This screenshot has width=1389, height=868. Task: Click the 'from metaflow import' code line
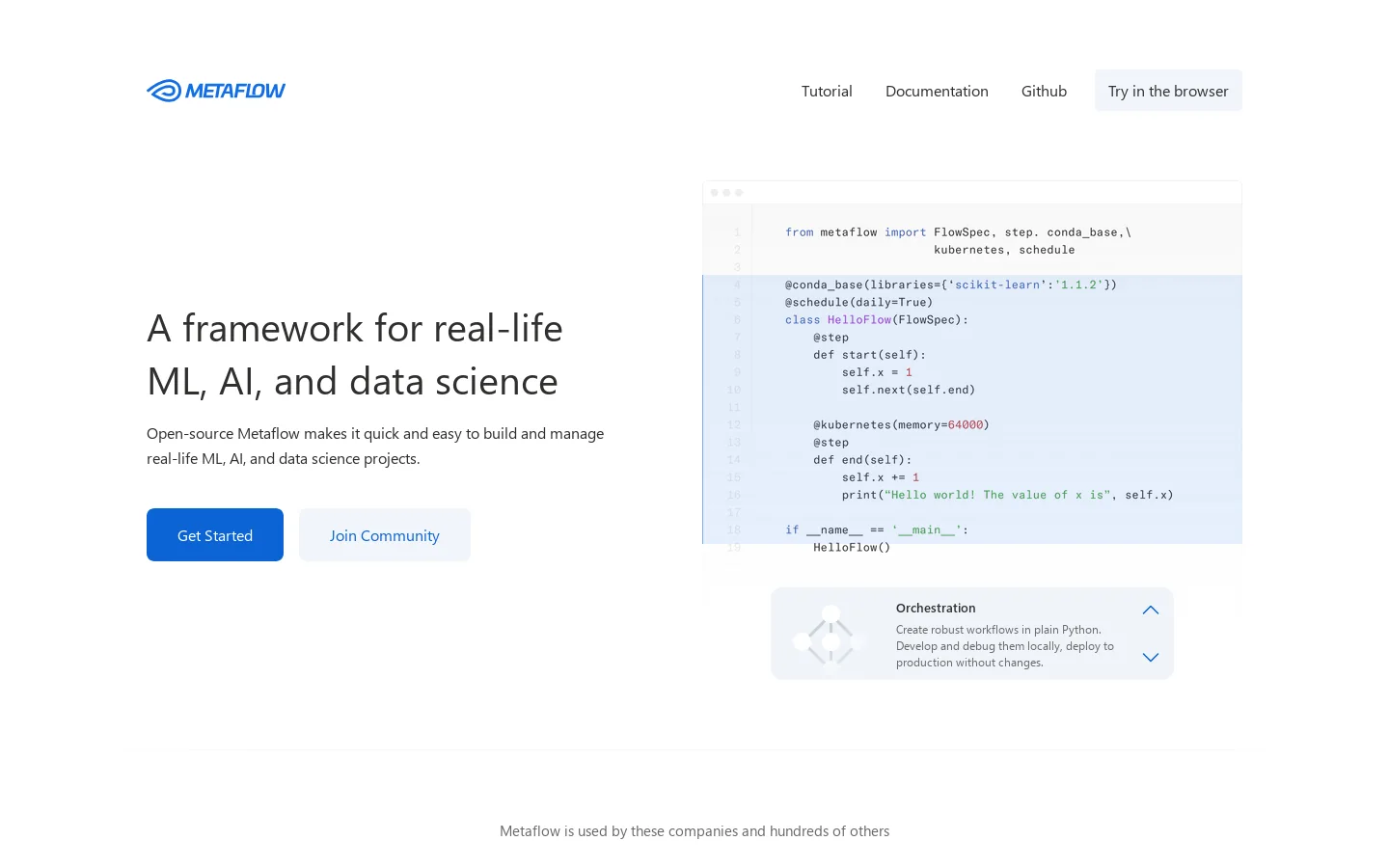pyautogui.click(x=958, y=232)
